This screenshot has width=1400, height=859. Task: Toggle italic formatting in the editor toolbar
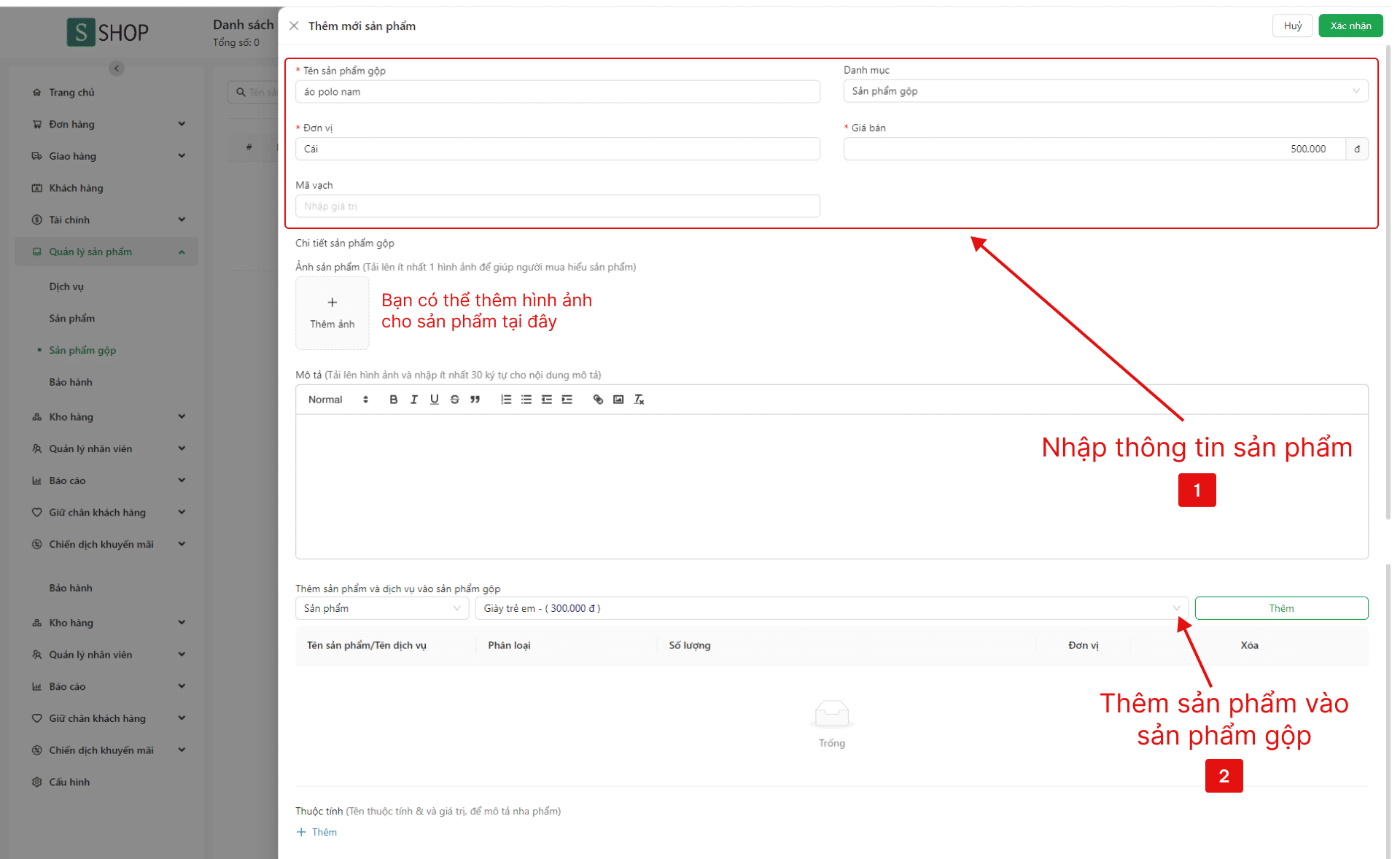coord(414,400)
